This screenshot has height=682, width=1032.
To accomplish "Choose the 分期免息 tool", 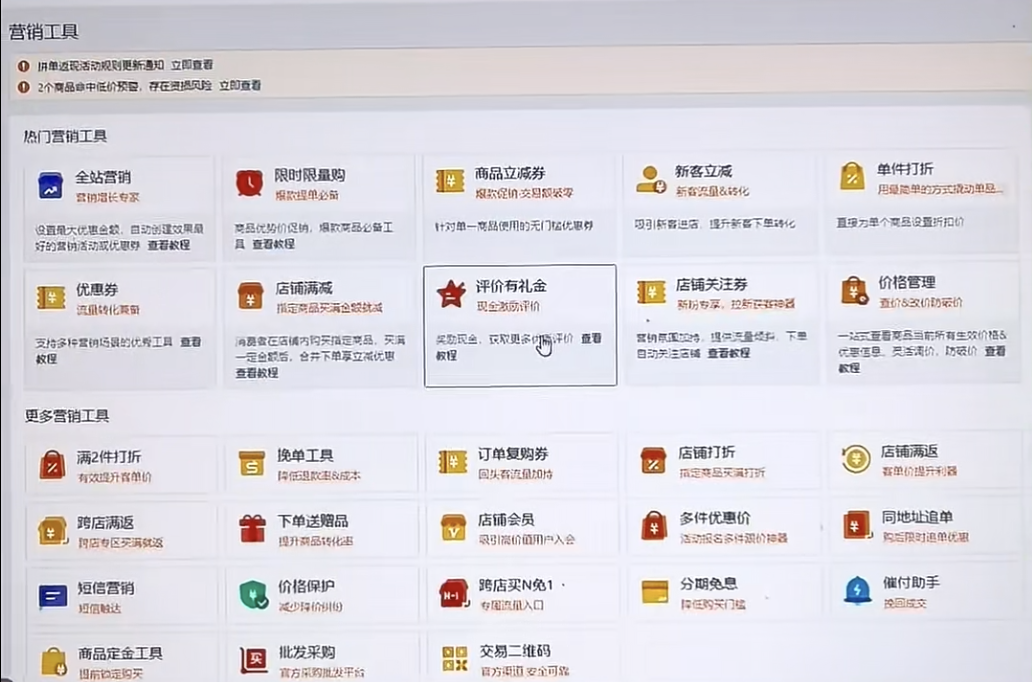I will tap(723, 592).
